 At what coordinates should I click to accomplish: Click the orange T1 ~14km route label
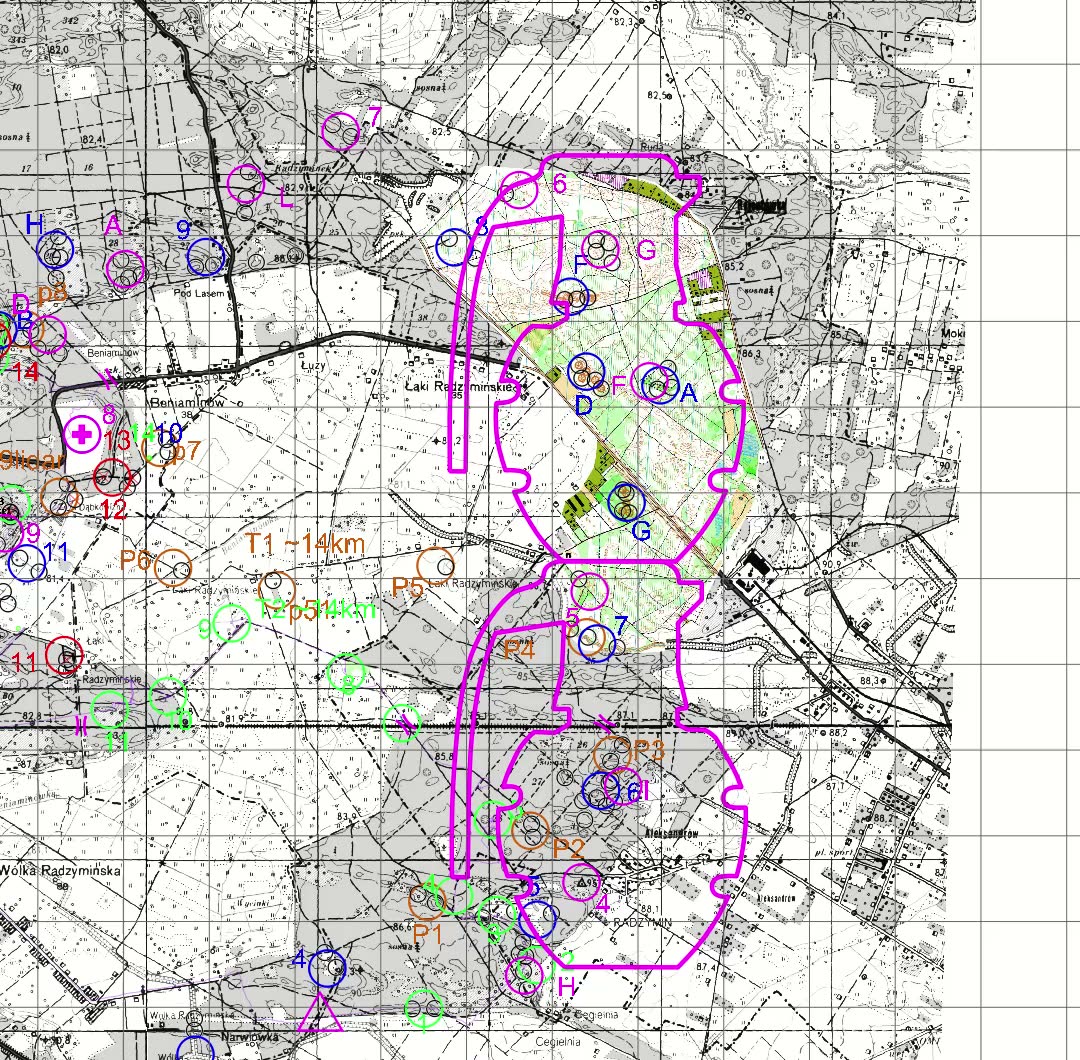pos(305,543)
